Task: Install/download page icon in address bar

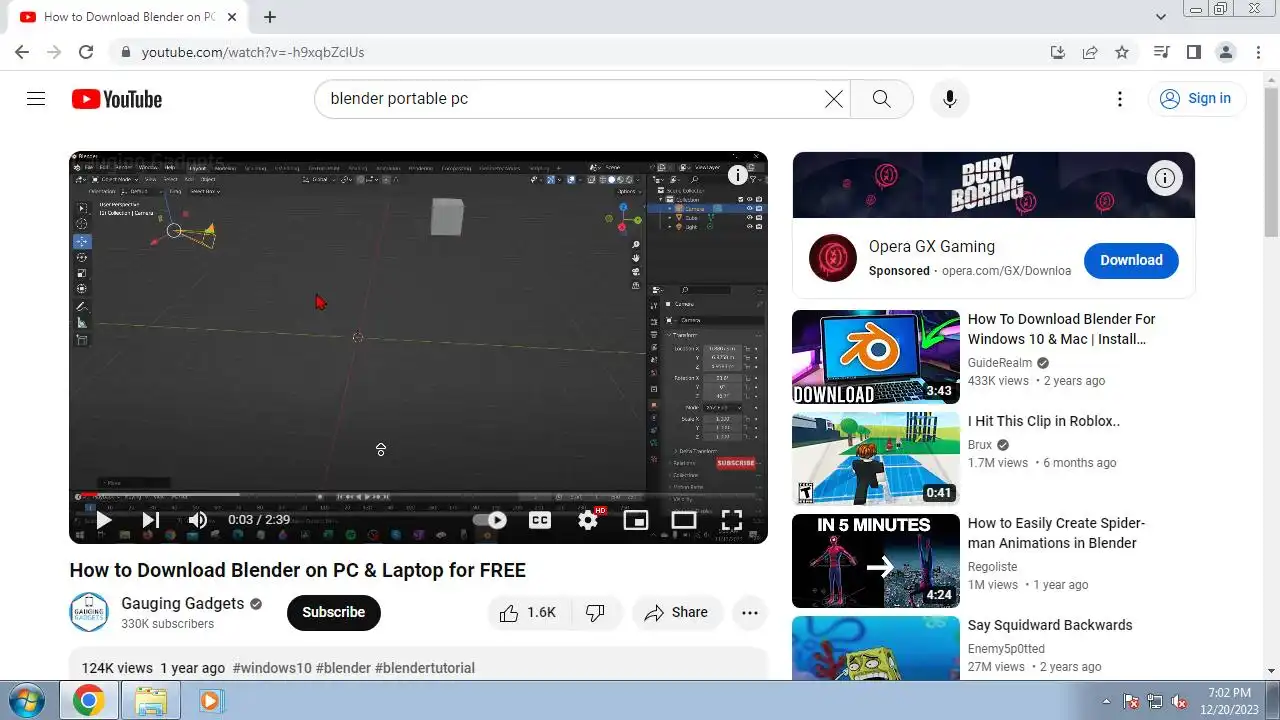Action: click(x=1058, y=52)
